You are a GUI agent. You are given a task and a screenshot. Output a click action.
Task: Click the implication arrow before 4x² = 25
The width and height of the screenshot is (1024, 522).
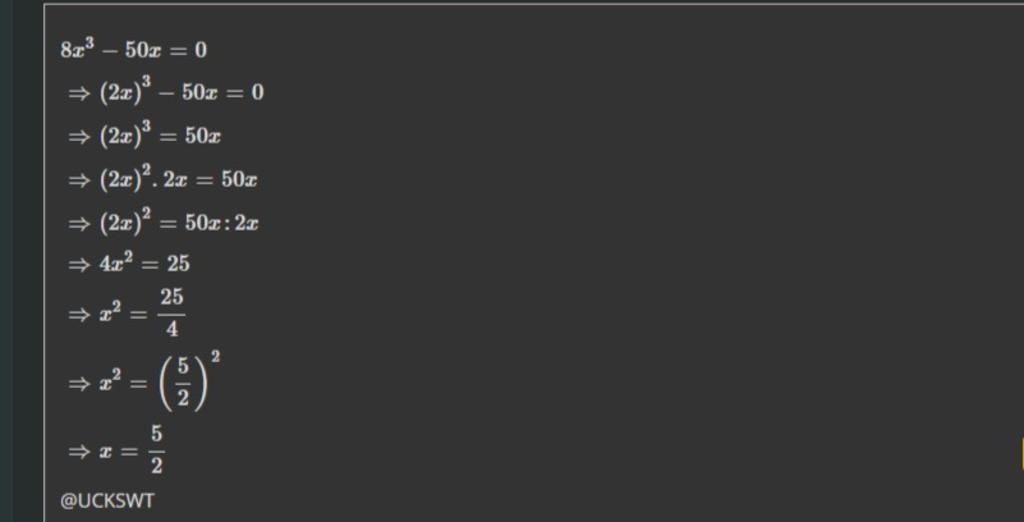[x=79, y=264]
